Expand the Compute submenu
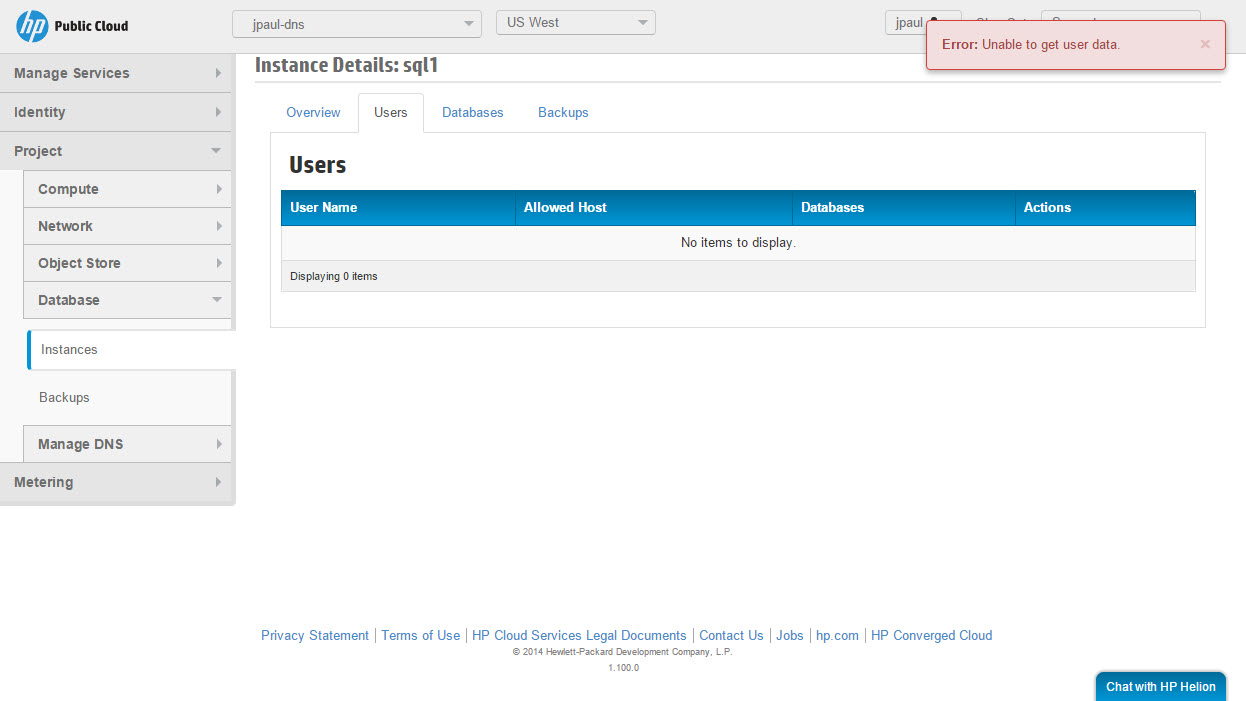Image resolution: width=1246 pixels, height=701 pixels. (128, 189)
